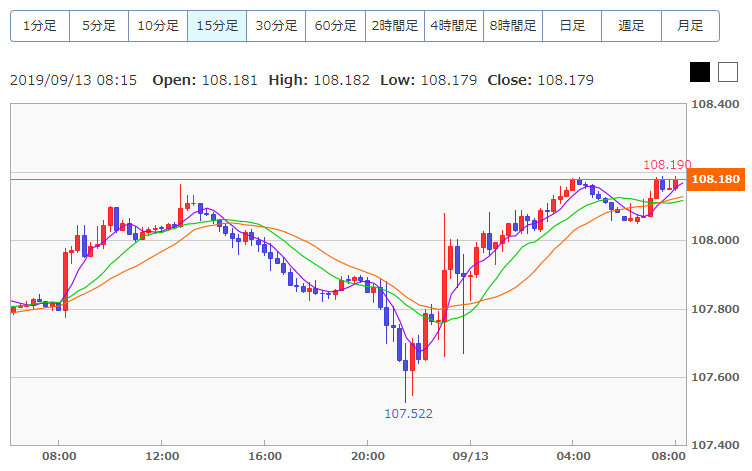
Task: Click the 108.400 price axis label
Action: [715, 105]
